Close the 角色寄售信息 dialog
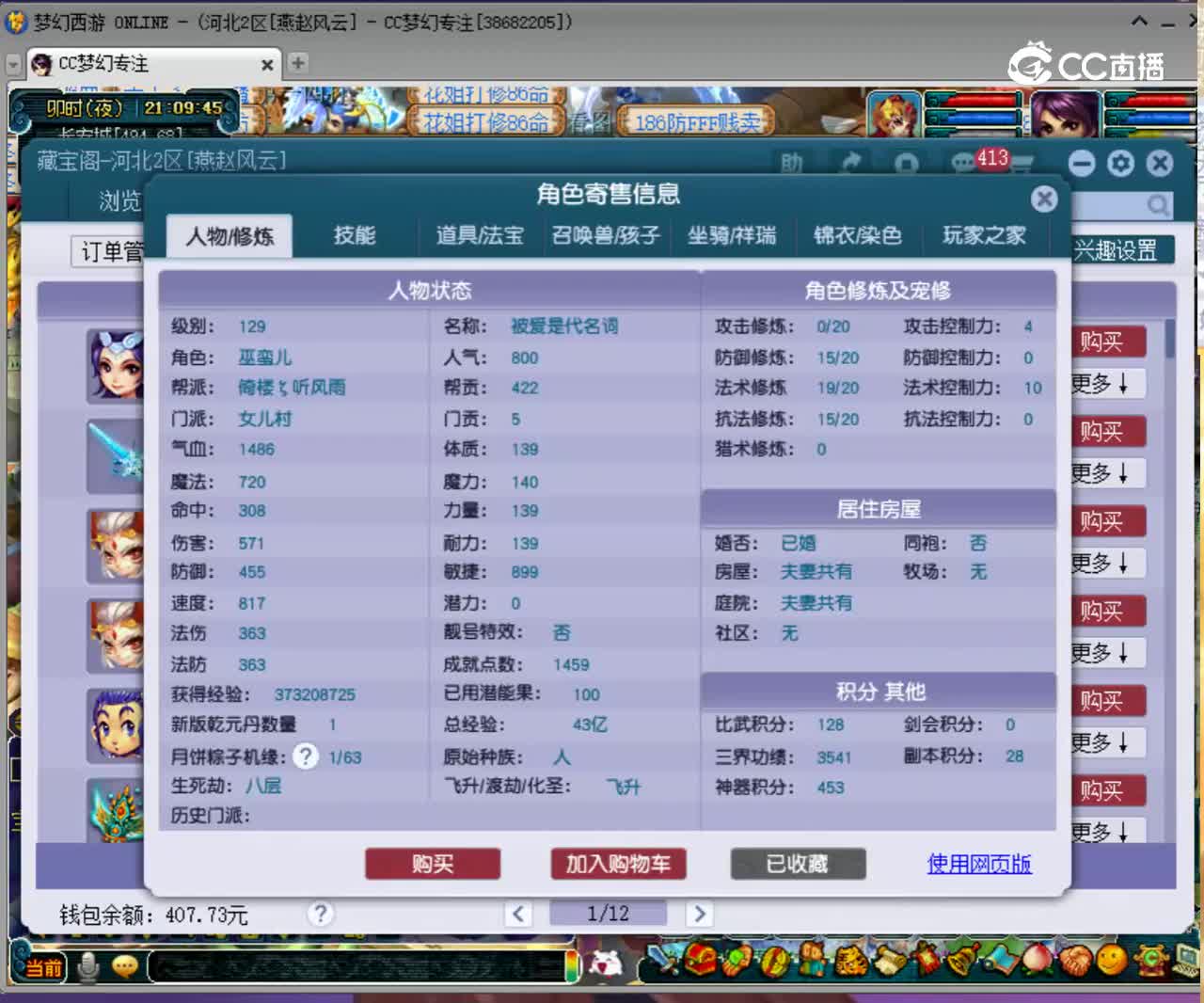Viewport: 1204px width, 1003px height. [x=1044, y=199]
